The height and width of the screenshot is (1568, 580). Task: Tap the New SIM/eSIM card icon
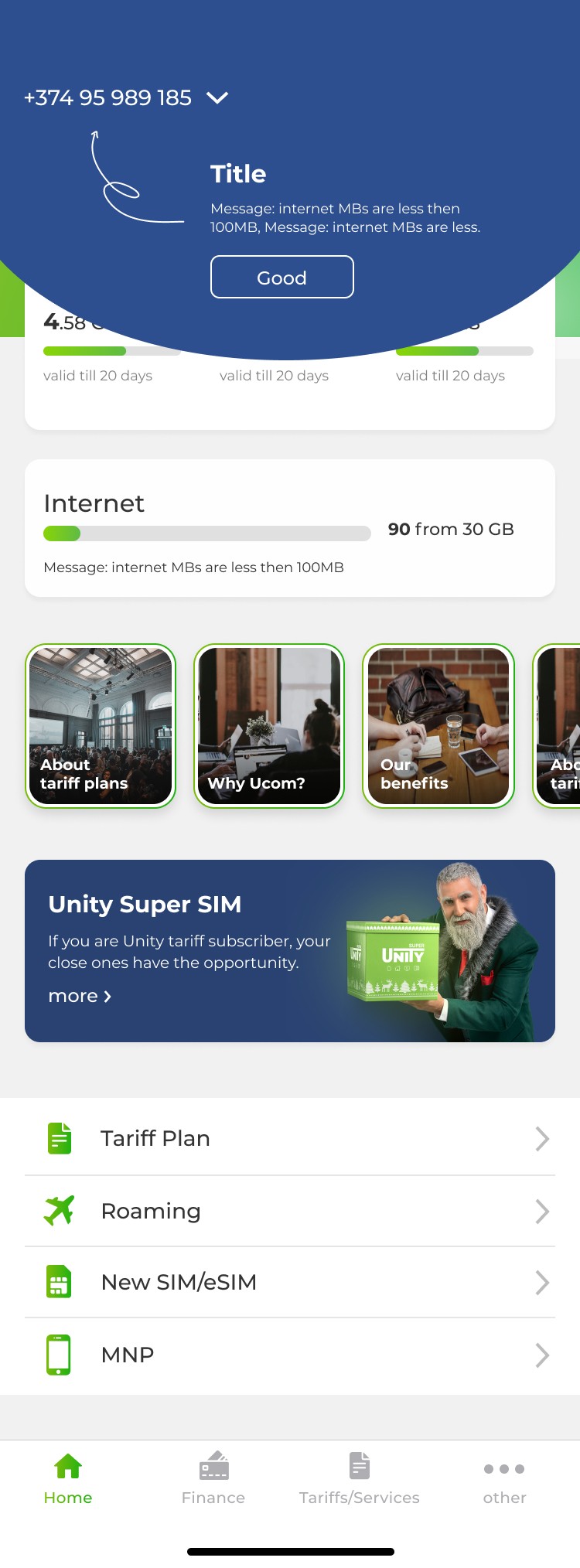59,1281
